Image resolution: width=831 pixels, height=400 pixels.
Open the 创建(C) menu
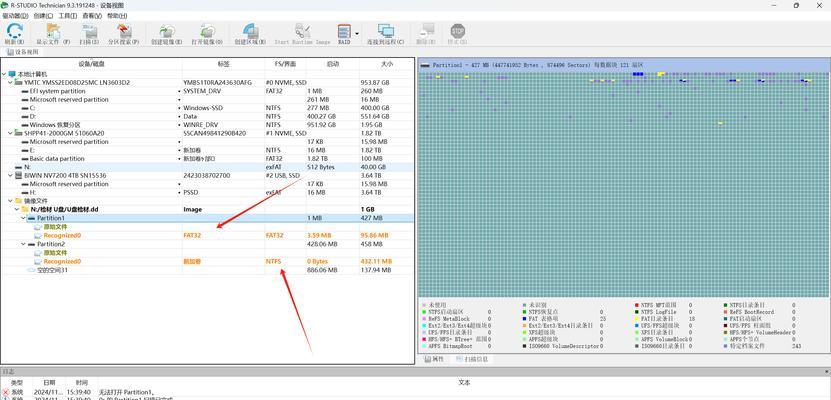point(43,16)
